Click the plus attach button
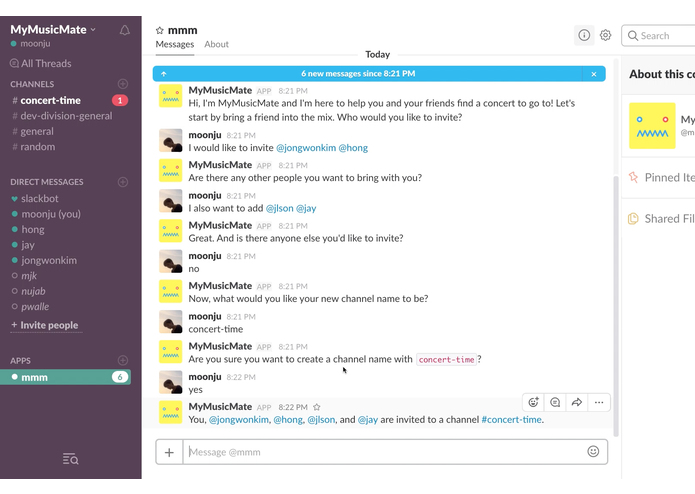 click(x=169, y=452)
